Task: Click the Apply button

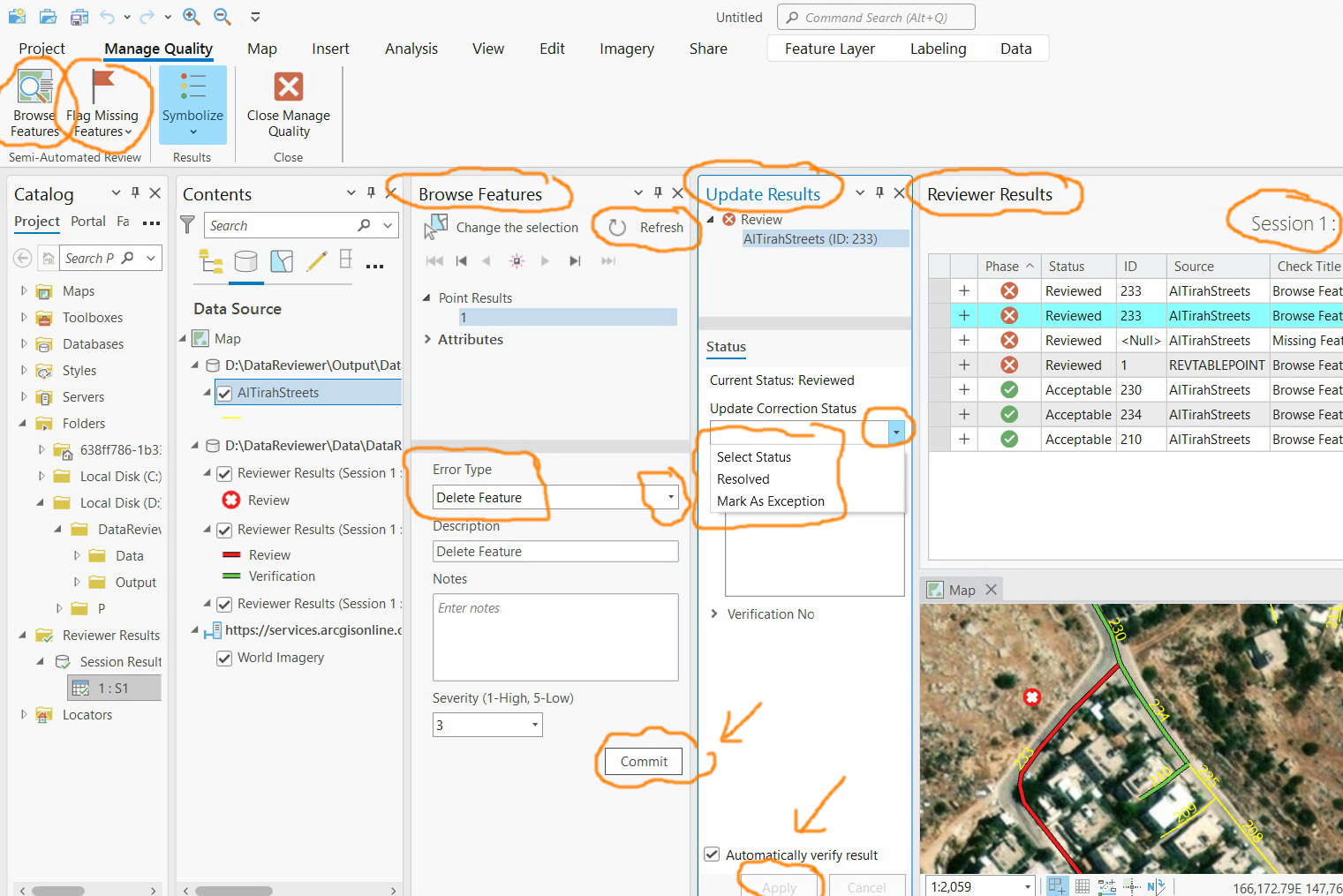Action: coord(778,886)
